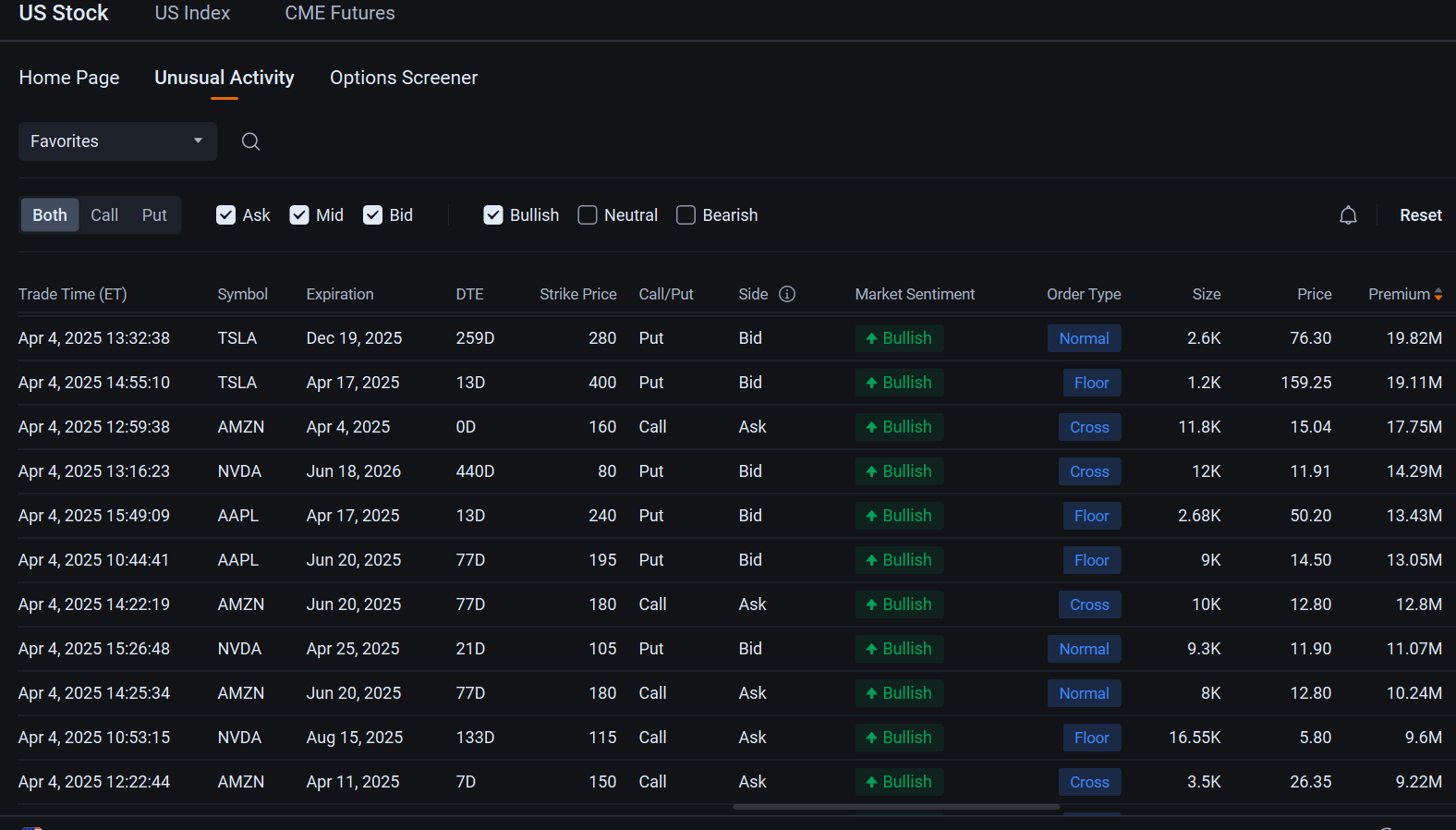Click the Normal order tag for 19.82M premium
The height and width of the screenshot is (830, 1456).
[x=1084, y=338]
